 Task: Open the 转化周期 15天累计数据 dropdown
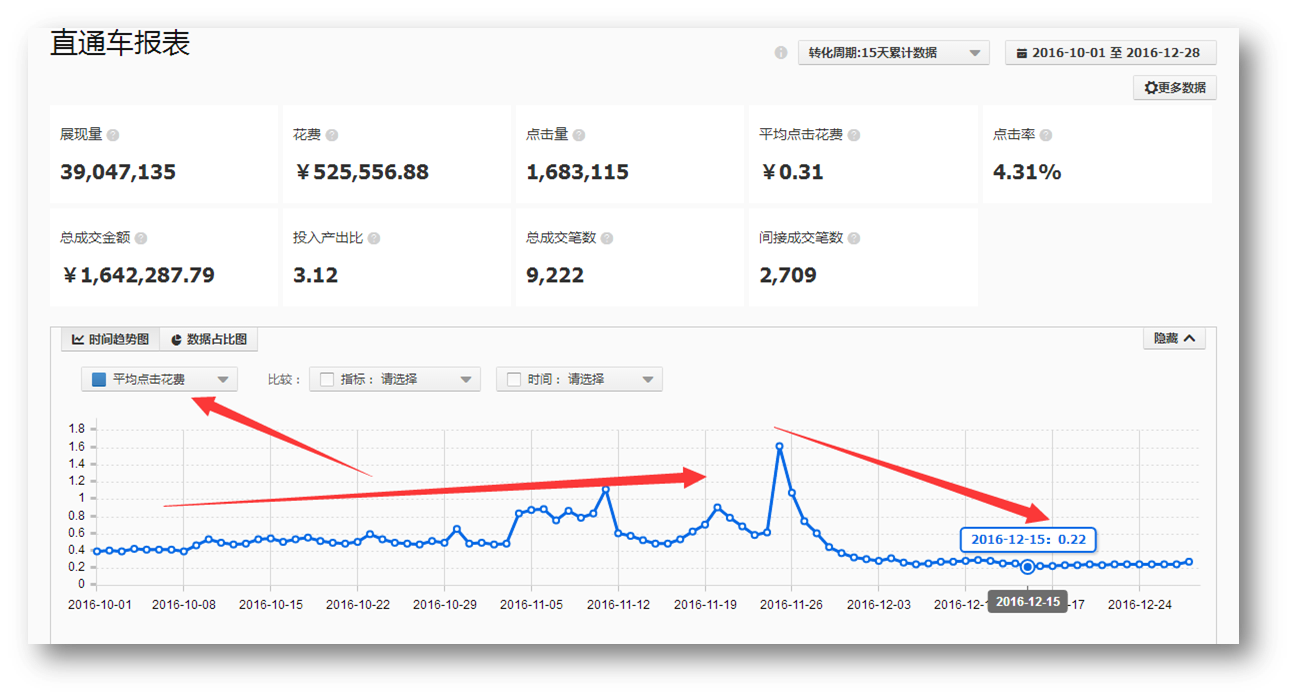pos(893,53)
